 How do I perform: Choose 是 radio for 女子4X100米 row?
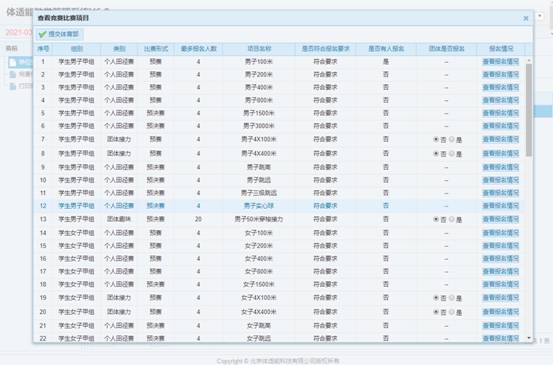(x=452, y=298)
